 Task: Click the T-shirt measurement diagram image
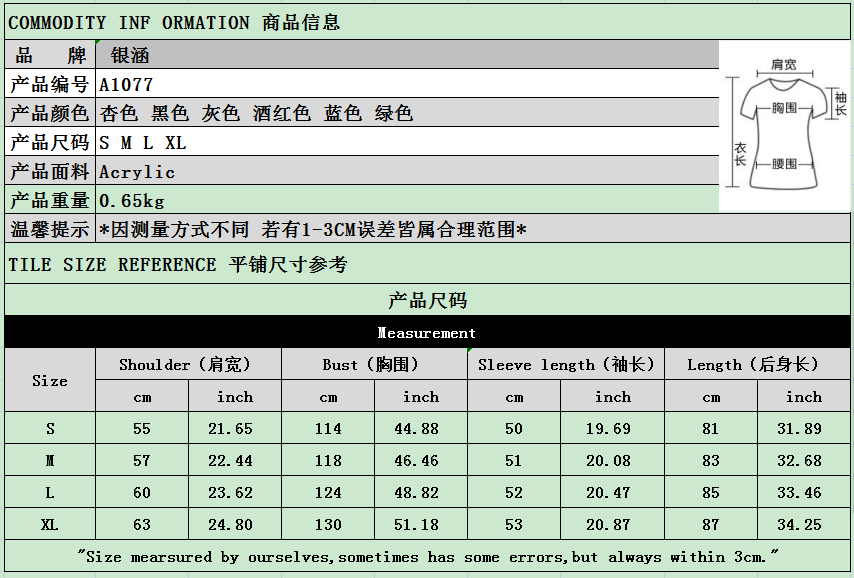point(785,125)
